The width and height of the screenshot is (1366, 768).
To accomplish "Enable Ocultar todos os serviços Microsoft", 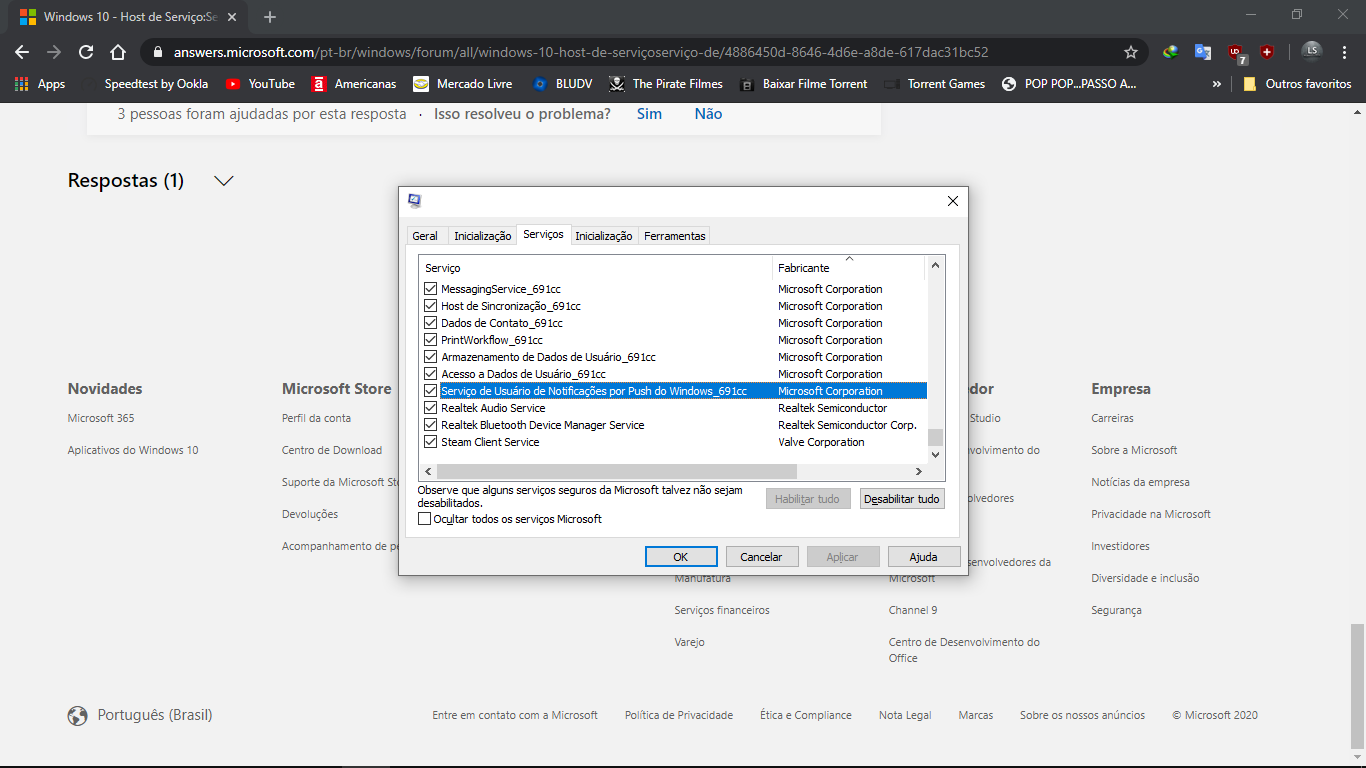I will (425, 519).
